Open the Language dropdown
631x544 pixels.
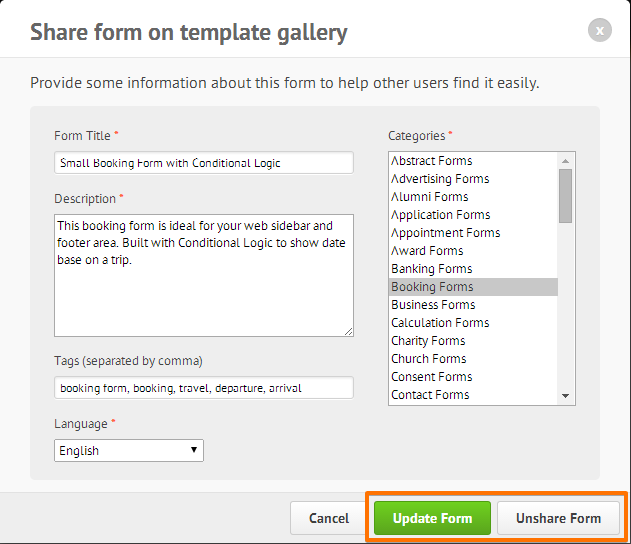tap(129, 450)
